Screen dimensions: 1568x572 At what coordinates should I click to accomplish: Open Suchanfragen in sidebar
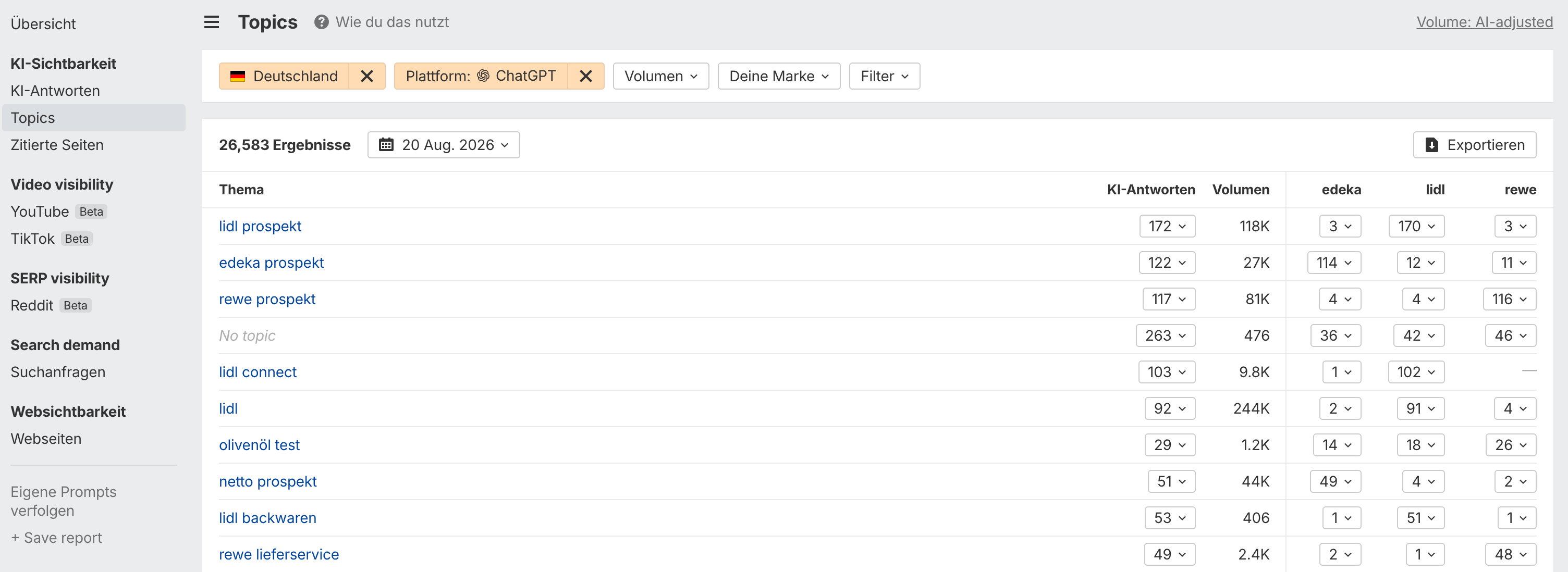click(58, 372)
